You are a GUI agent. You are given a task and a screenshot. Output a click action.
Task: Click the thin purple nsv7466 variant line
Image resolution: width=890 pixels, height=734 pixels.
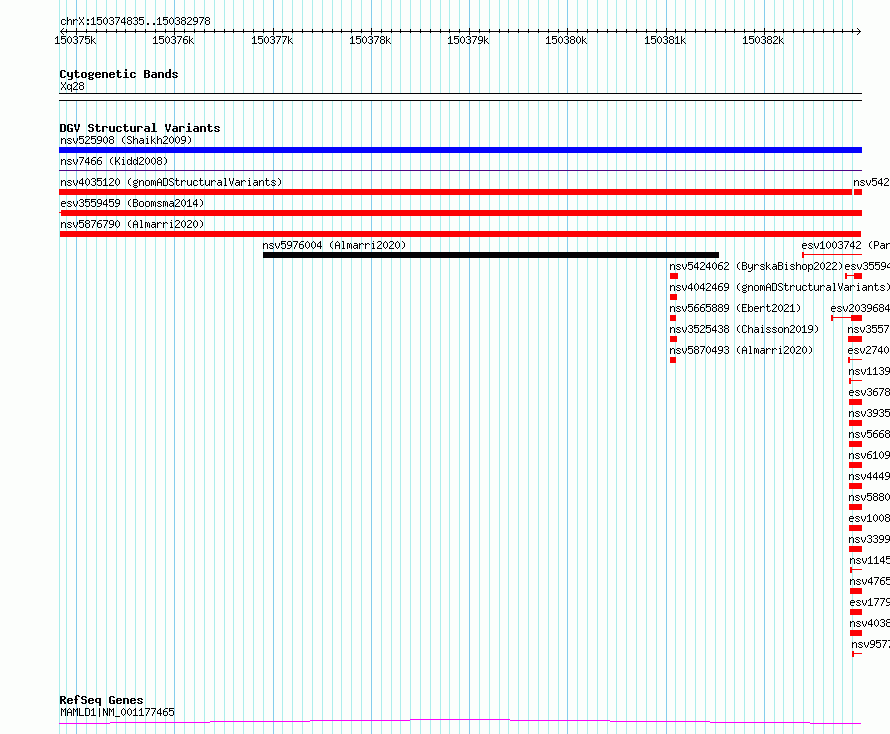click(x=460, y=170)
